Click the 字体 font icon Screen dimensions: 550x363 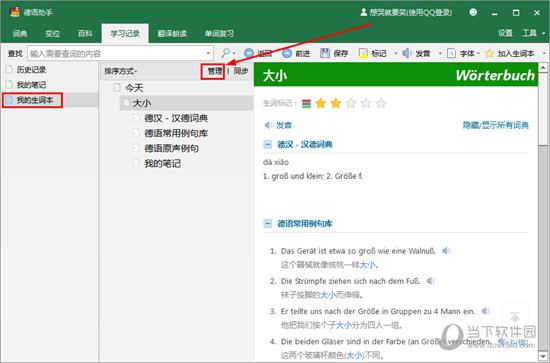[x=451, y=53]
